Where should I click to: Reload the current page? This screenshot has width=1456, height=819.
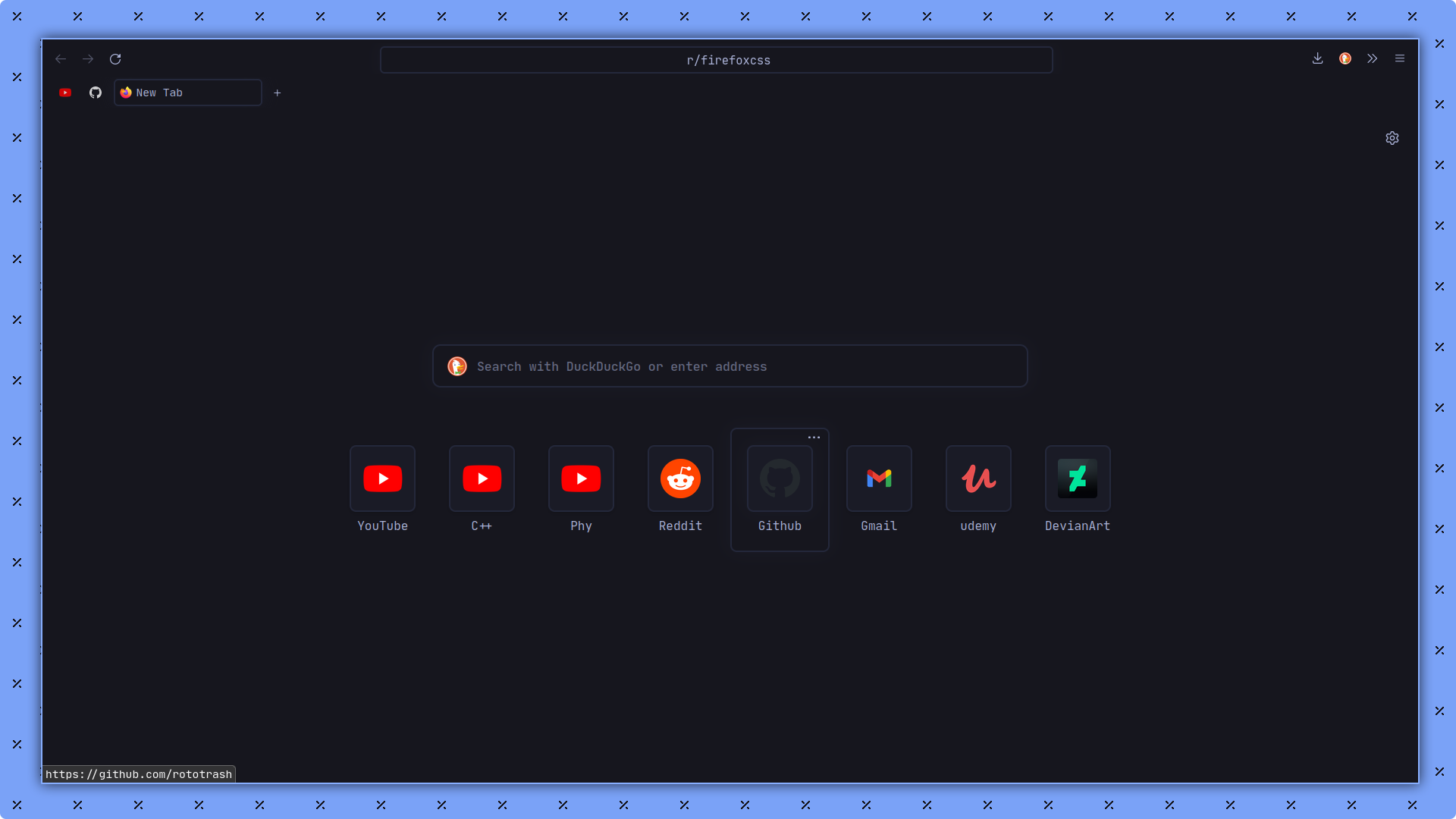115,59
